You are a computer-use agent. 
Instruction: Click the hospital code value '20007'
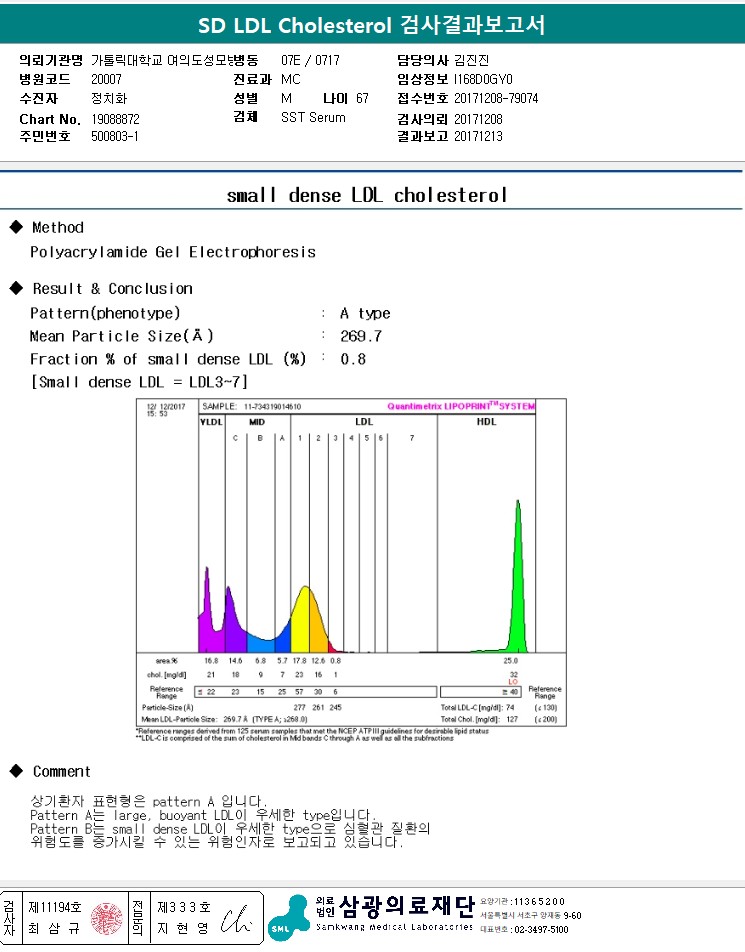(106, 79)
